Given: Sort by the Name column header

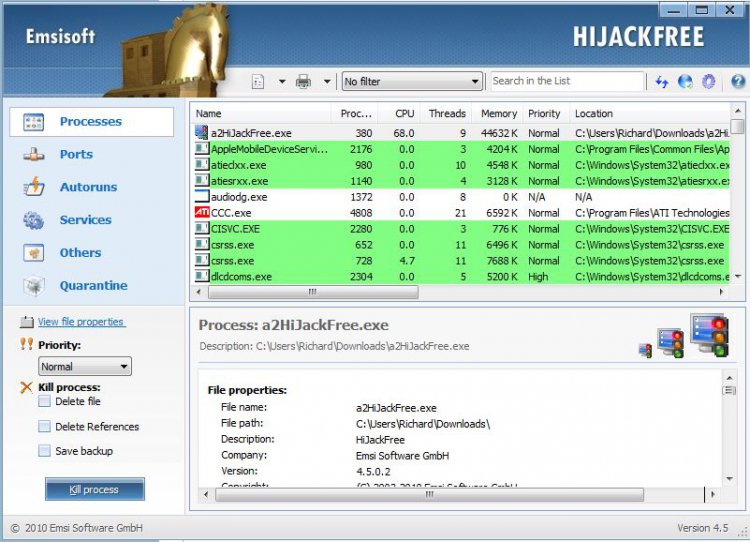Looking at the screenshot, I should tap(261, 114).
